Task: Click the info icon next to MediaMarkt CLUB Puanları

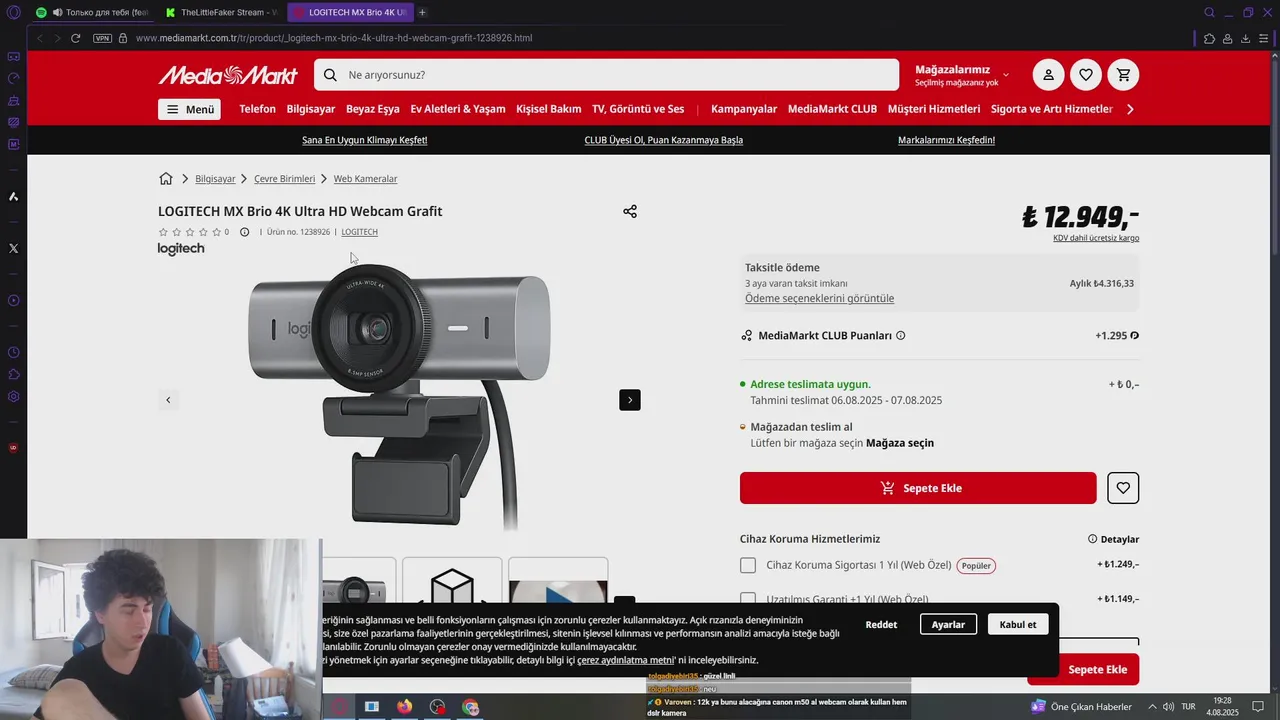Action: point(900,336)
